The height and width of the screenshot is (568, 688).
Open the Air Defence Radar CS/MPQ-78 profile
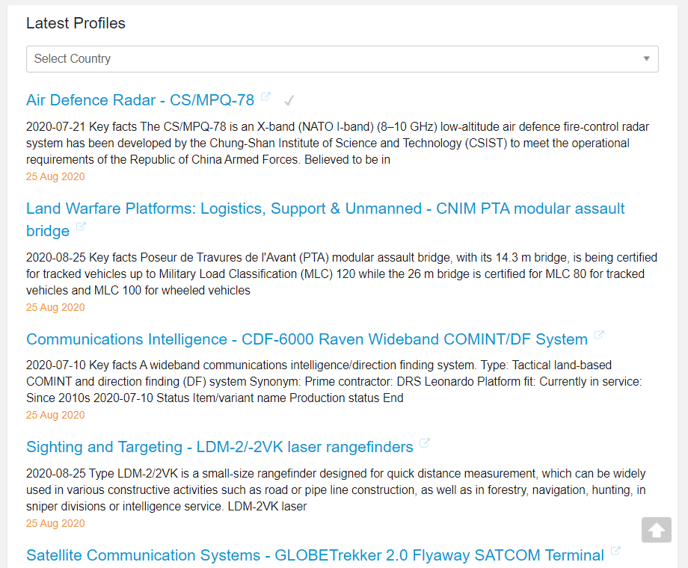click(x=140, y=100)
